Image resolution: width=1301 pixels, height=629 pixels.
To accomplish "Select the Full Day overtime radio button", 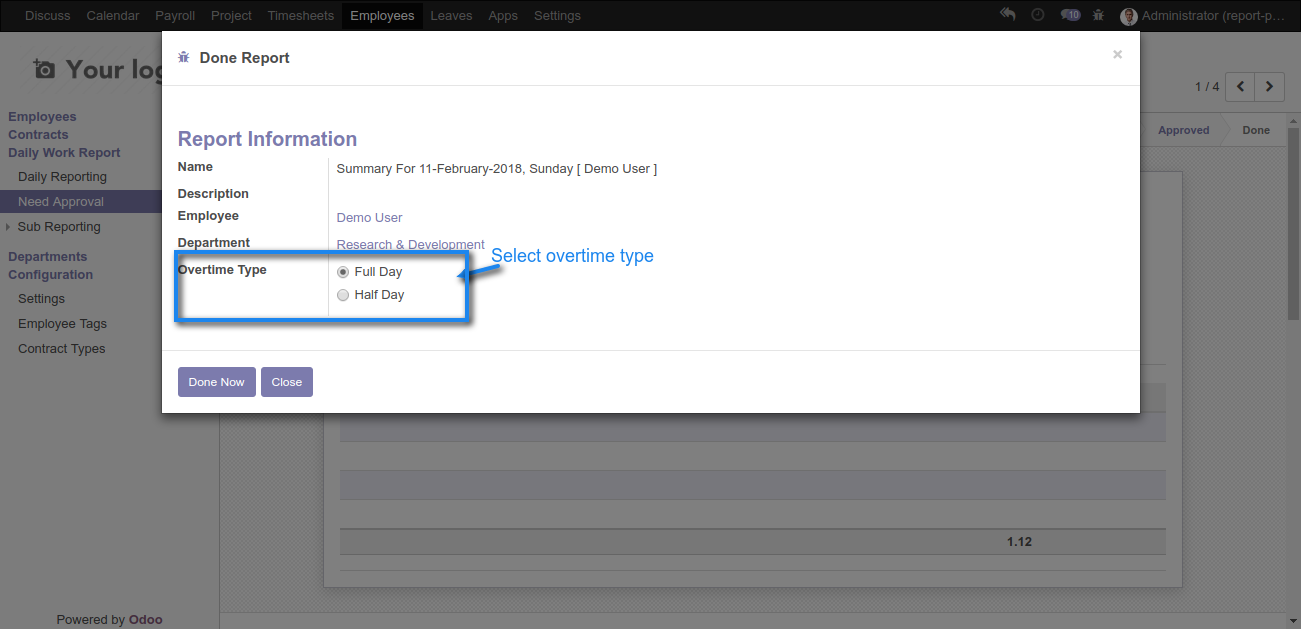I will (343, 272).
